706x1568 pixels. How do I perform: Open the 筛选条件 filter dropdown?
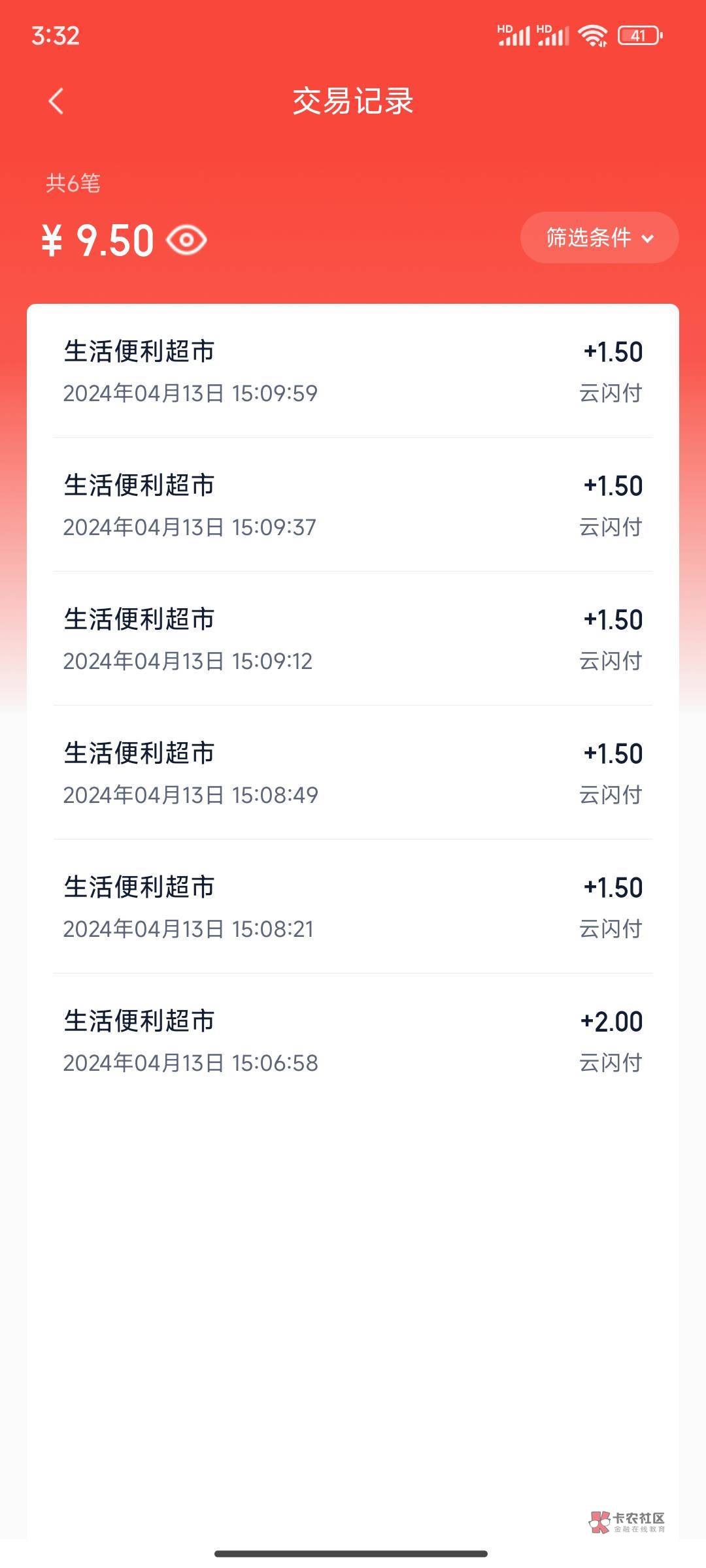click(588, 238)
